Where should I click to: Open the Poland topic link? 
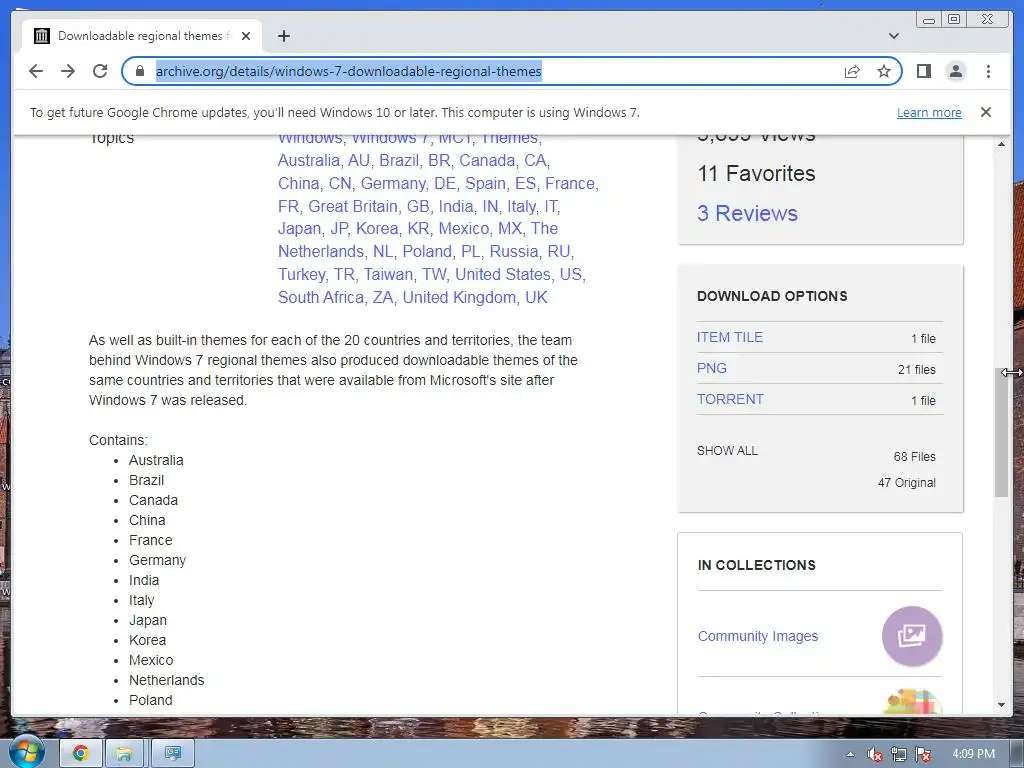[x=427, y=251]
